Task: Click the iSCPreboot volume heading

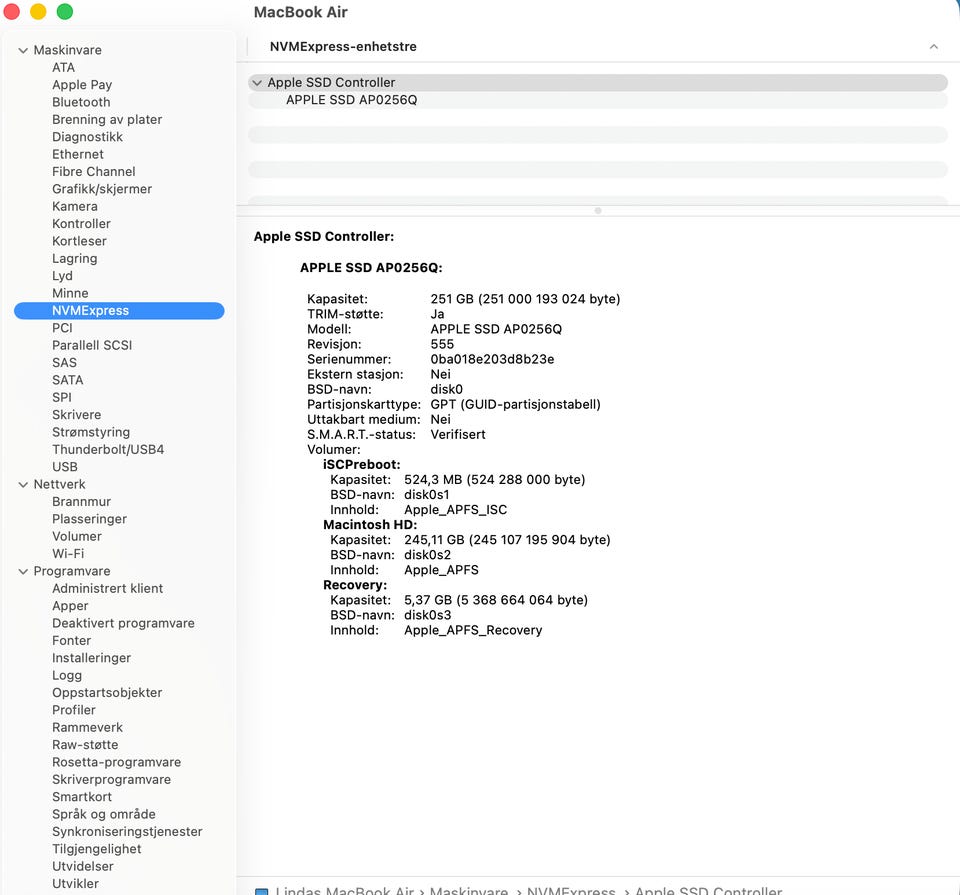Action: click(x=361, y=465)
